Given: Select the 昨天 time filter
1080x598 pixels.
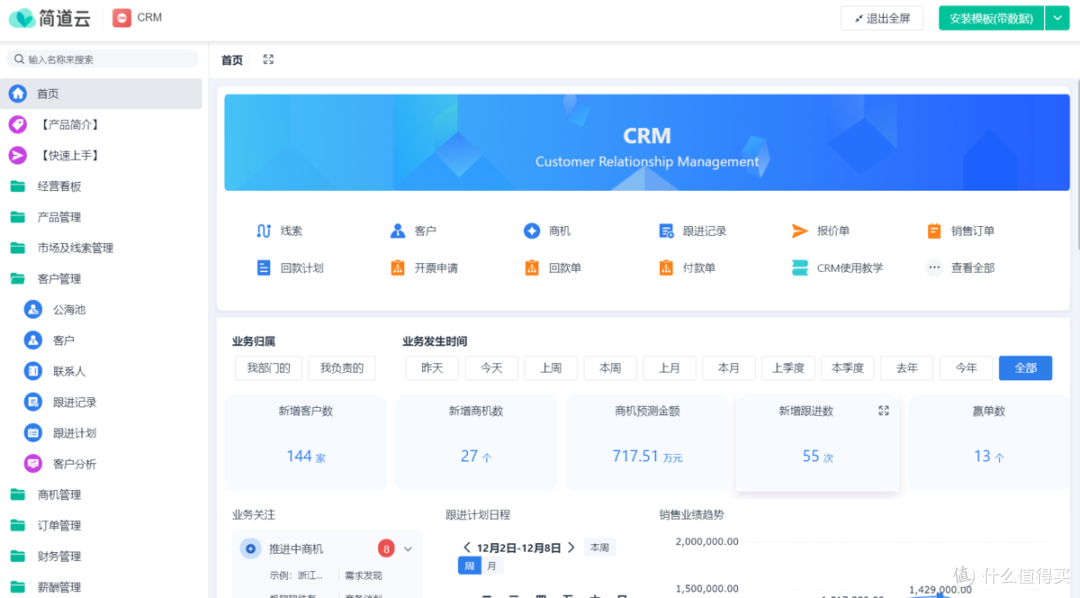Looking at the screenshot, I should [432, 368].
